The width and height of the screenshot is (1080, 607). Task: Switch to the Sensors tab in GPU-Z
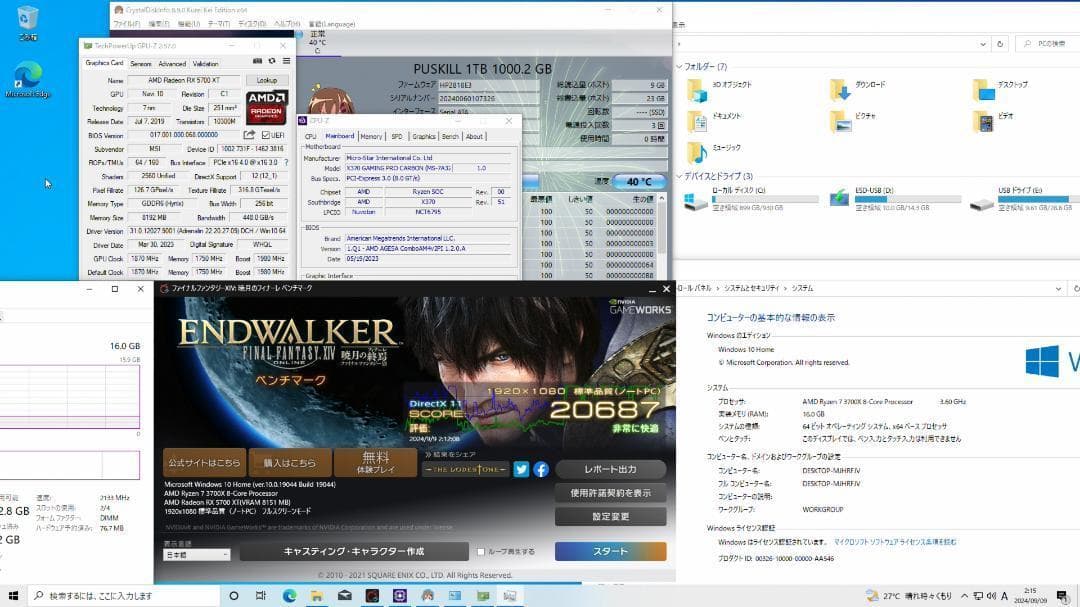140,63
